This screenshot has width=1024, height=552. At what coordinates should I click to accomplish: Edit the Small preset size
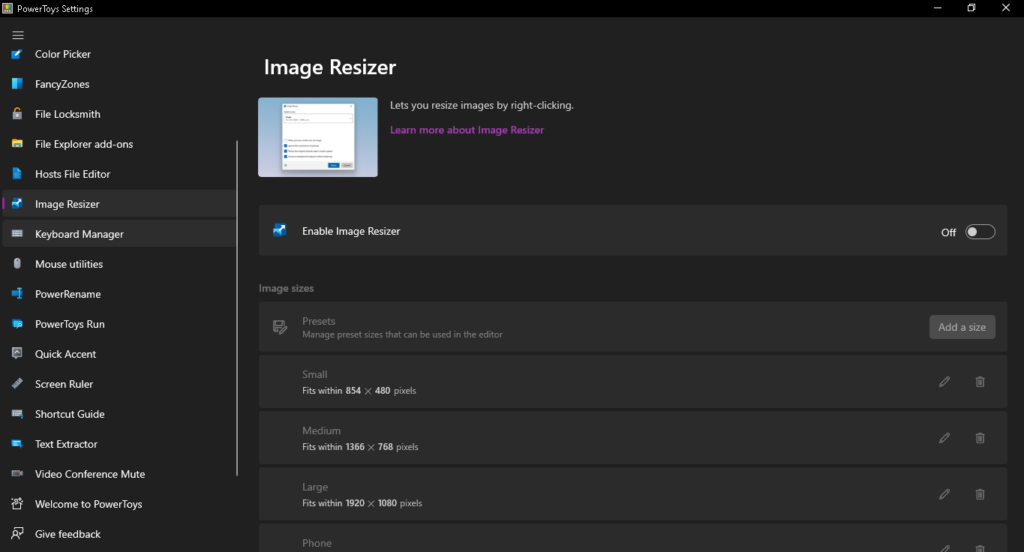click(x=944, y=382)
